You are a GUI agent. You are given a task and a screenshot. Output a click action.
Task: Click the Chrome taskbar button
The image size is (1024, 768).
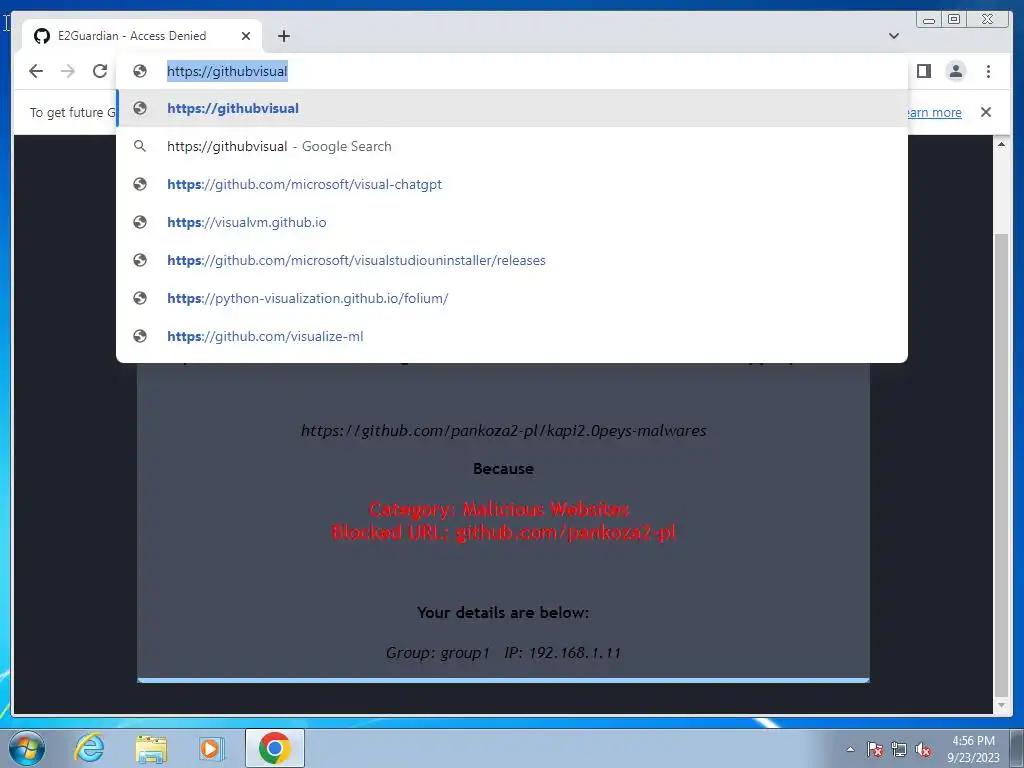coord(275,748)
